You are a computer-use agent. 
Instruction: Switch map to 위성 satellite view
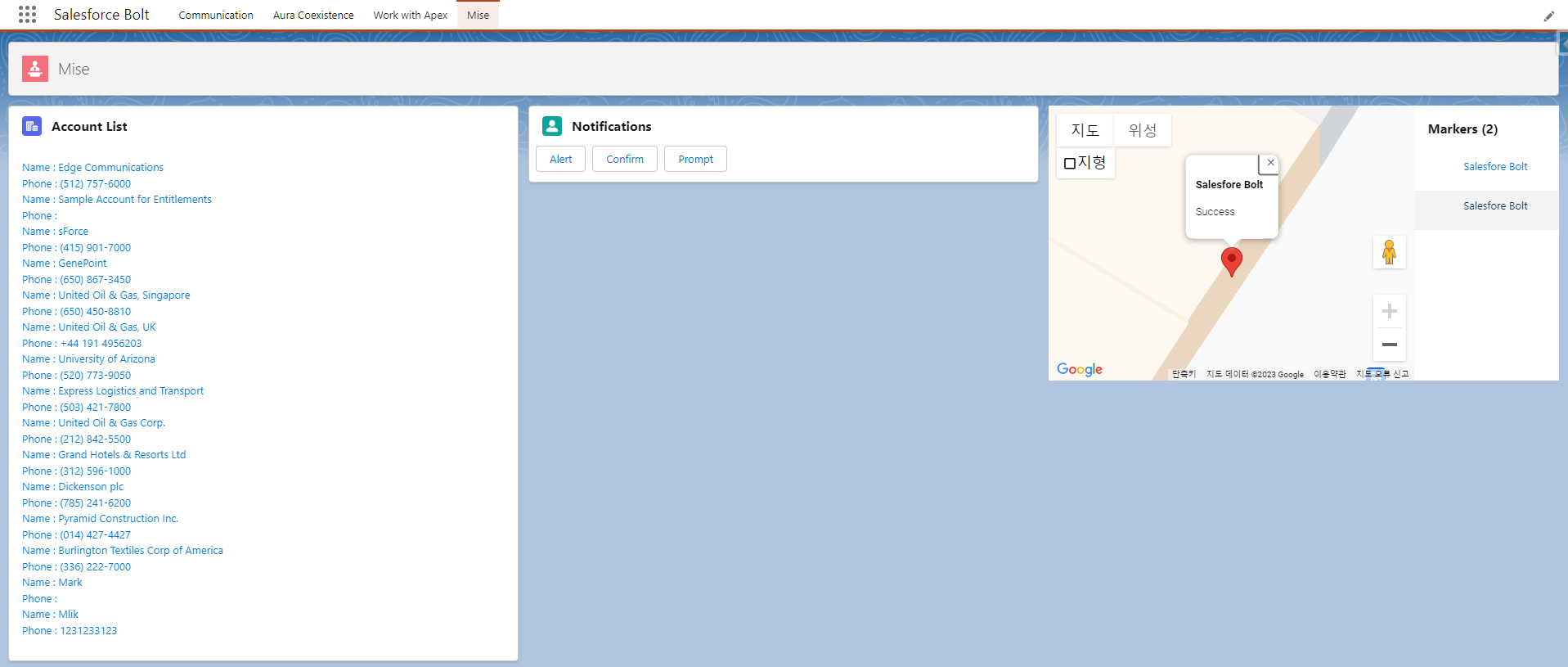click(1142, 130)
